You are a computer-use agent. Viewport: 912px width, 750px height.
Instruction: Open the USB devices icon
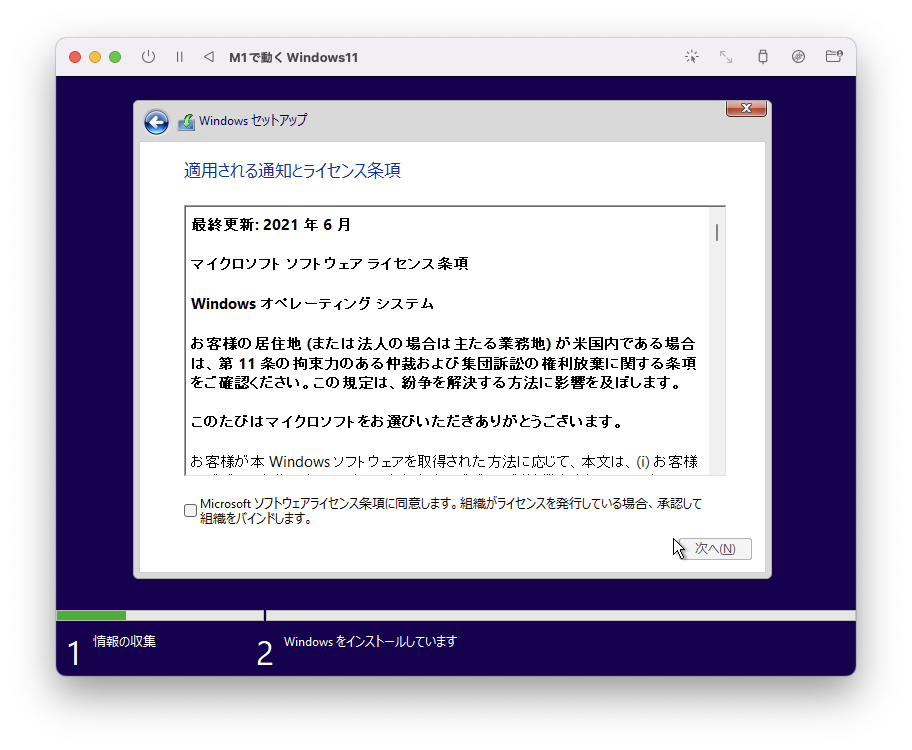763,56
